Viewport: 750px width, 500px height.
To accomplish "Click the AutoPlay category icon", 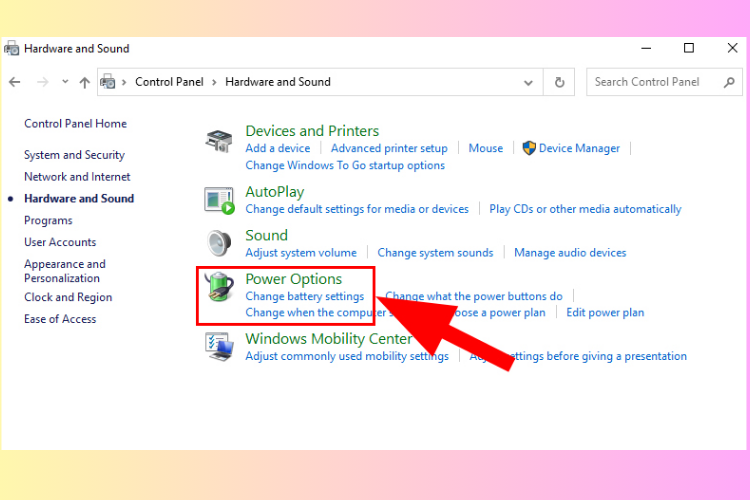I will [219, 200].
